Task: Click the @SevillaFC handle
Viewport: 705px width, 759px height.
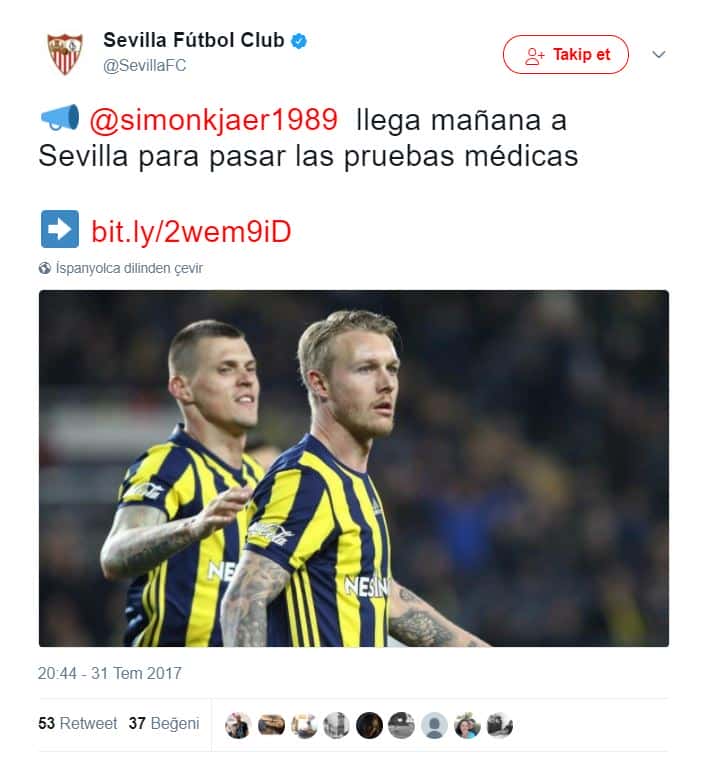Action: click(x=144, y=65)
